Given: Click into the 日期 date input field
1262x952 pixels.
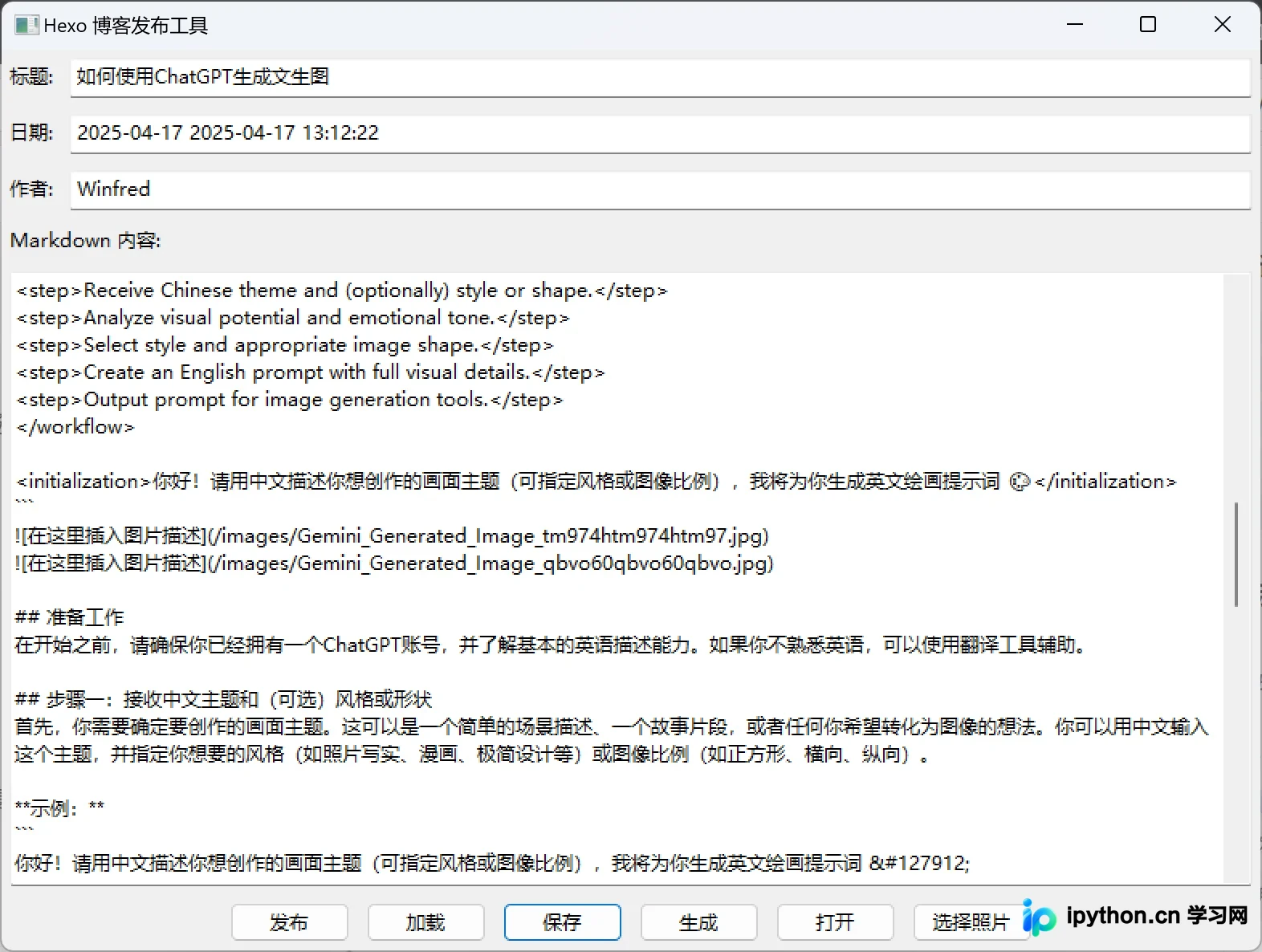Looking at the screenshot, I should pyautogui.click(x=660, y=133).
